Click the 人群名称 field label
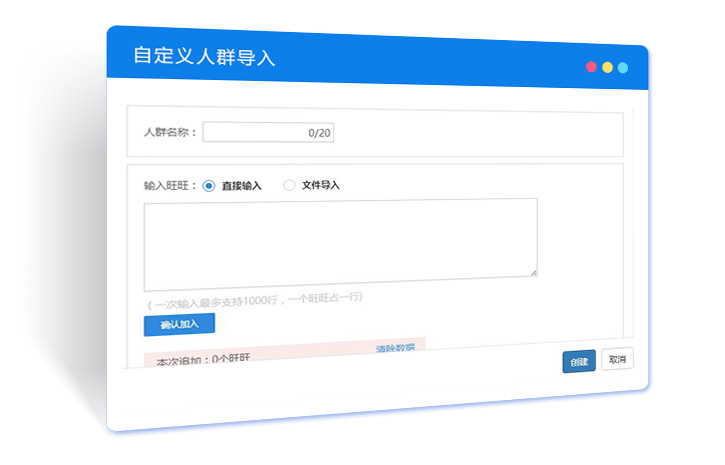 point(171,132)
